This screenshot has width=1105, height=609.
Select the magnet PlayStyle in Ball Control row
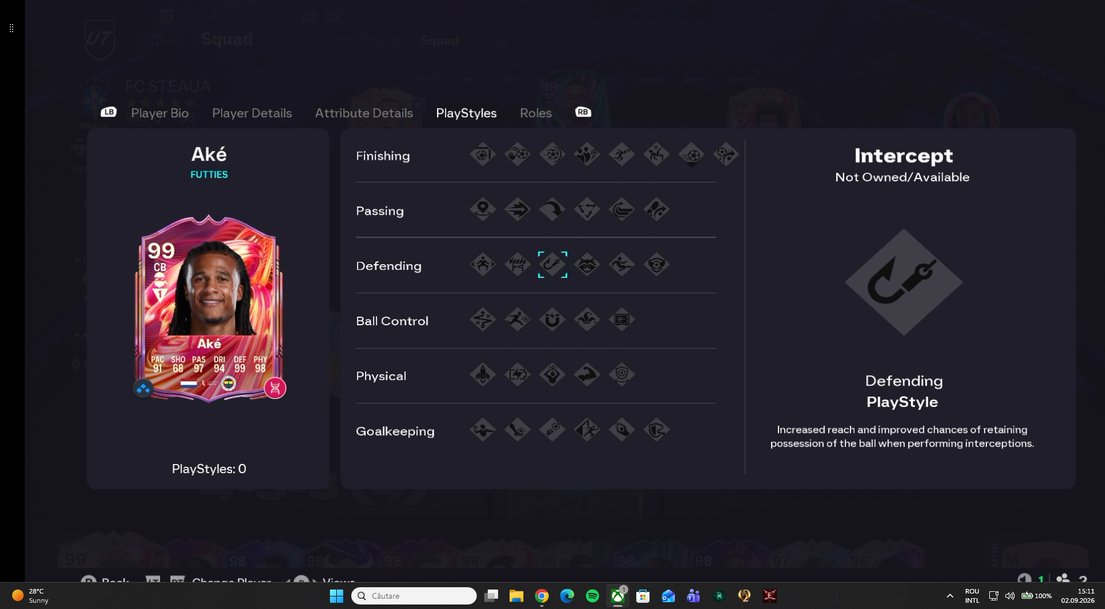[552, 319]
